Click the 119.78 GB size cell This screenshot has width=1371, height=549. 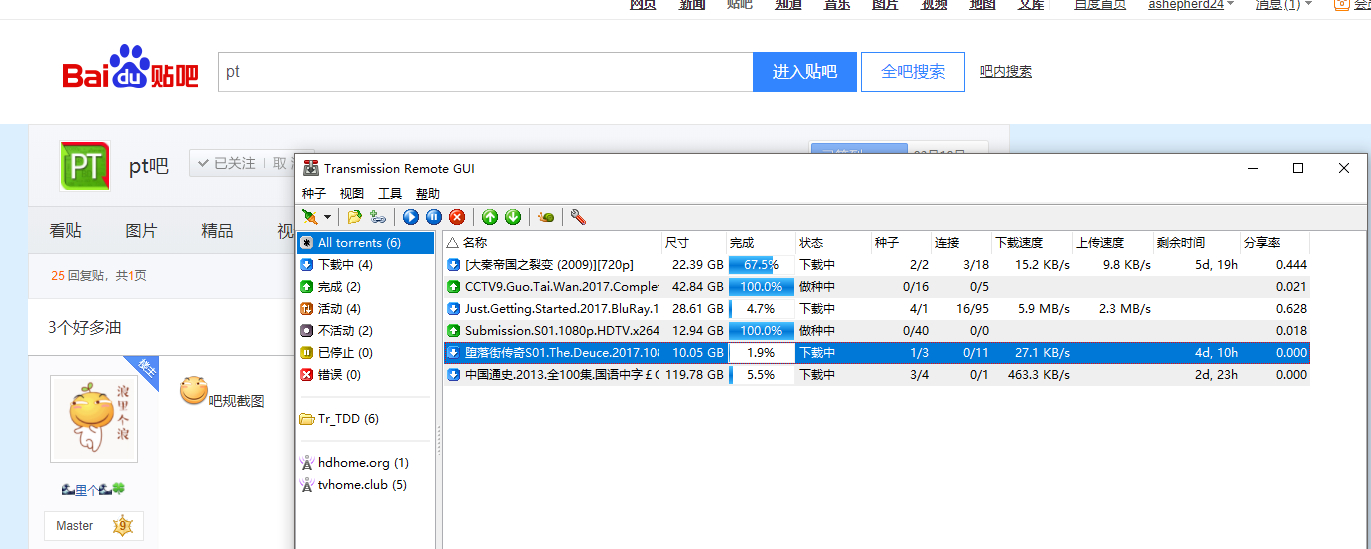point(694,374)
